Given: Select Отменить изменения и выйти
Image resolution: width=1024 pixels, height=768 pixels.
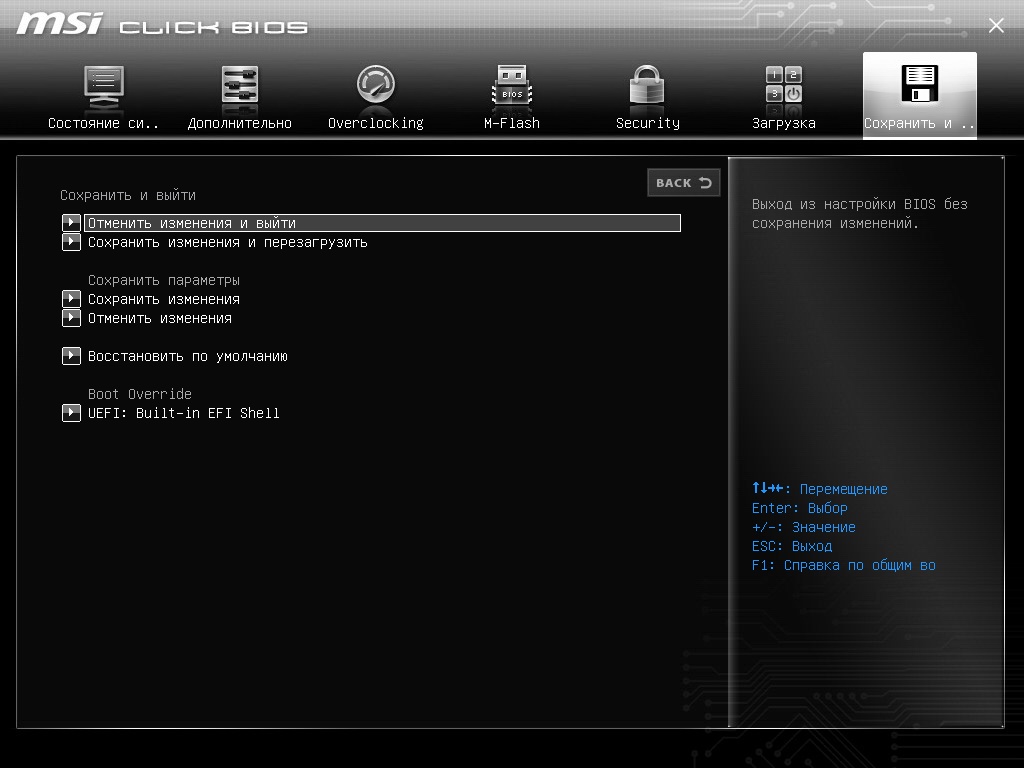Looking at the screenshot, I should coord(383,223).
